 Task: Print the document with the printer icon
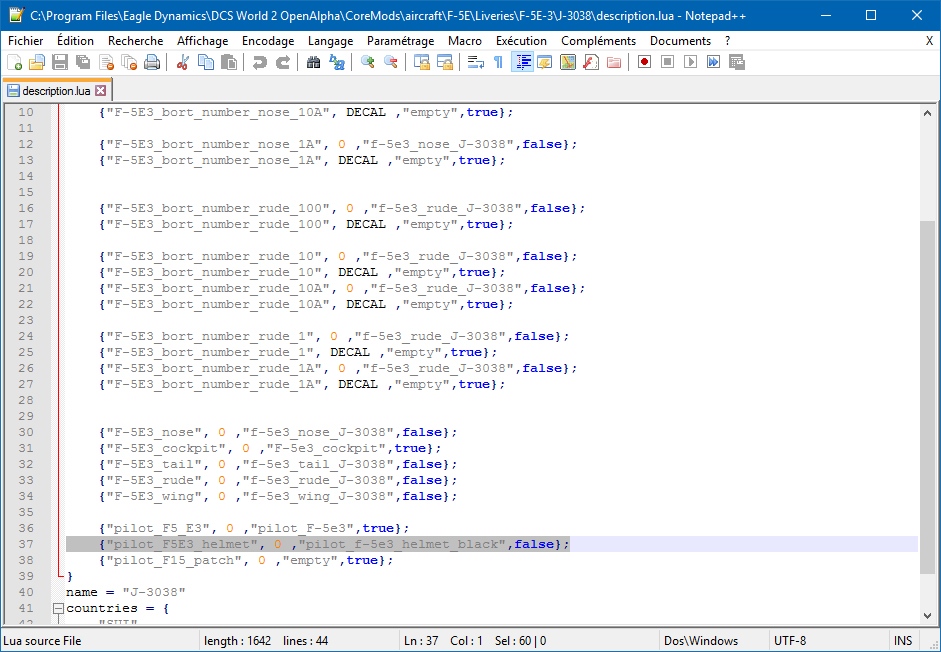pyautogui.click(x=152, y=62)
